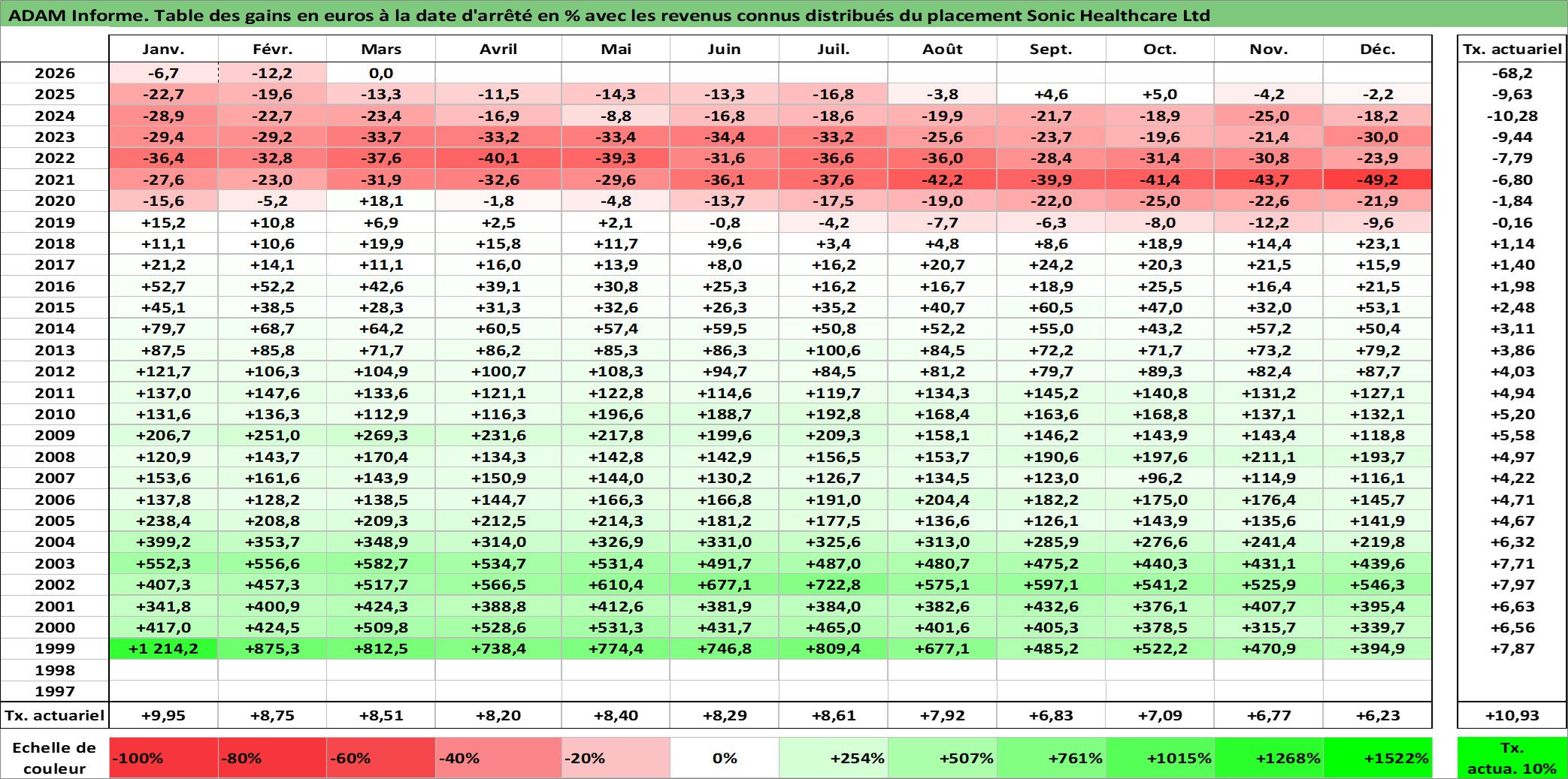Select the '-43,7' cell for November 2021
The image size is (1568, 779).
pos(1269,180)
